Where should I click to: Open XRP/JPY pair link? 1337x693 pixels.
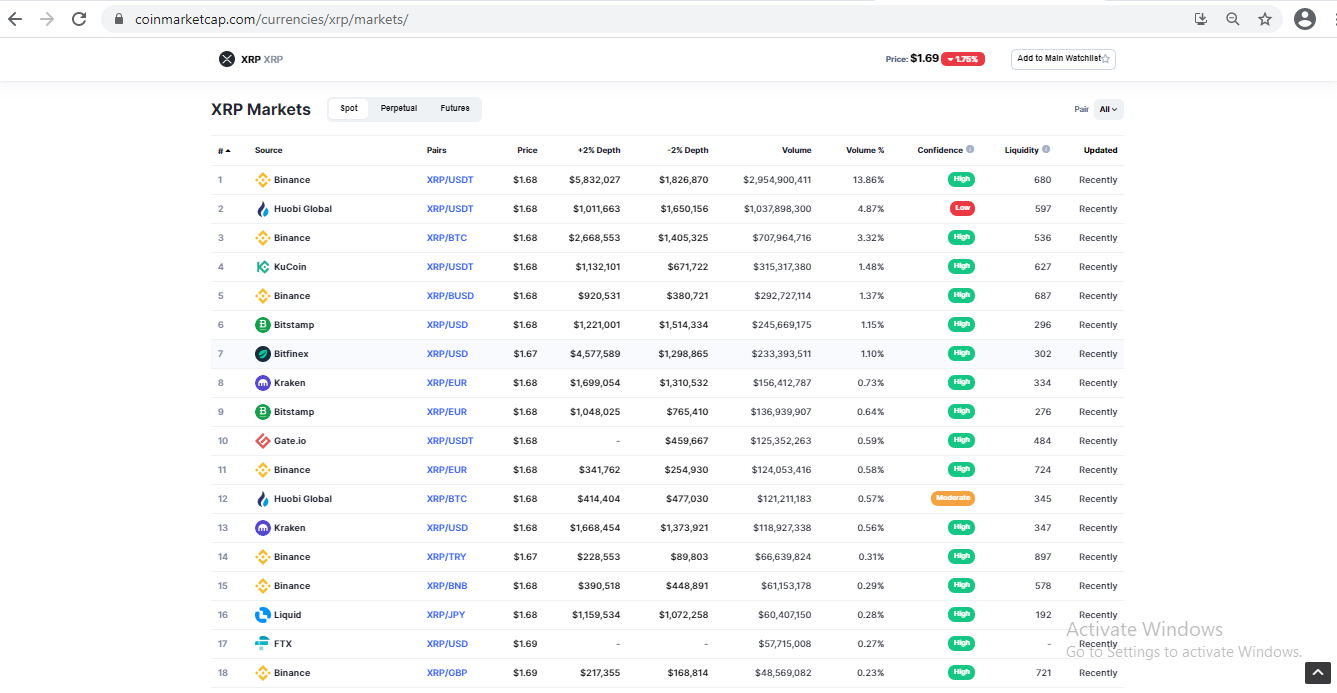(x=447, y=615)
